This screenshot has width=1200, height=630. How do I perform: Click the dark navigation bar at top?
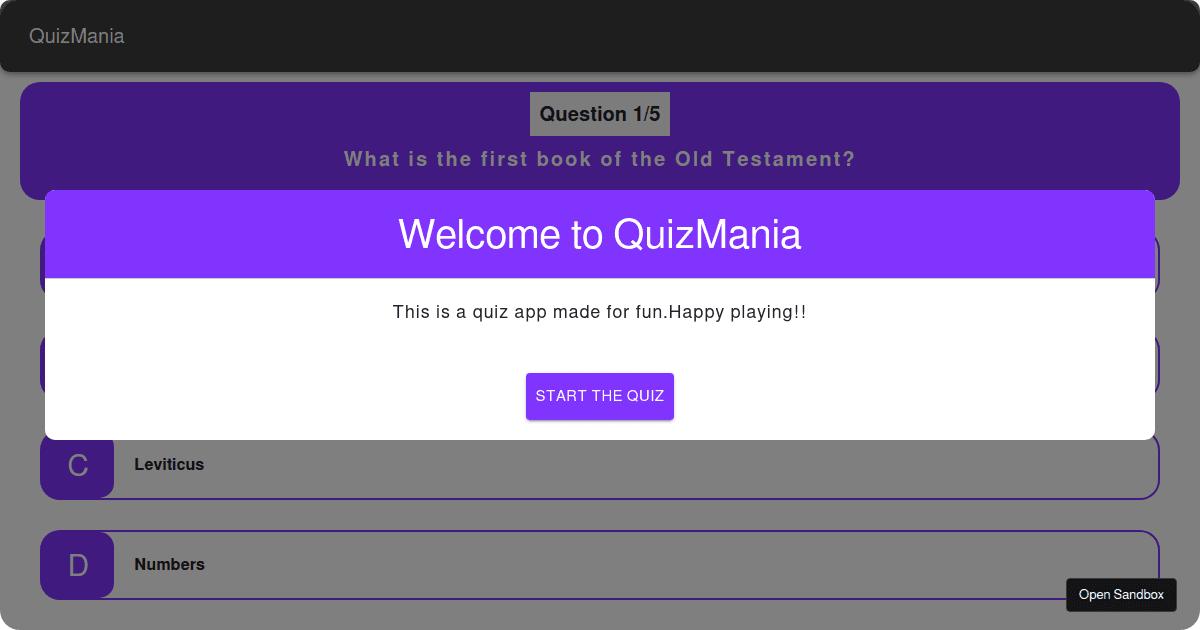pyautogui.click(x=600, y=36)
